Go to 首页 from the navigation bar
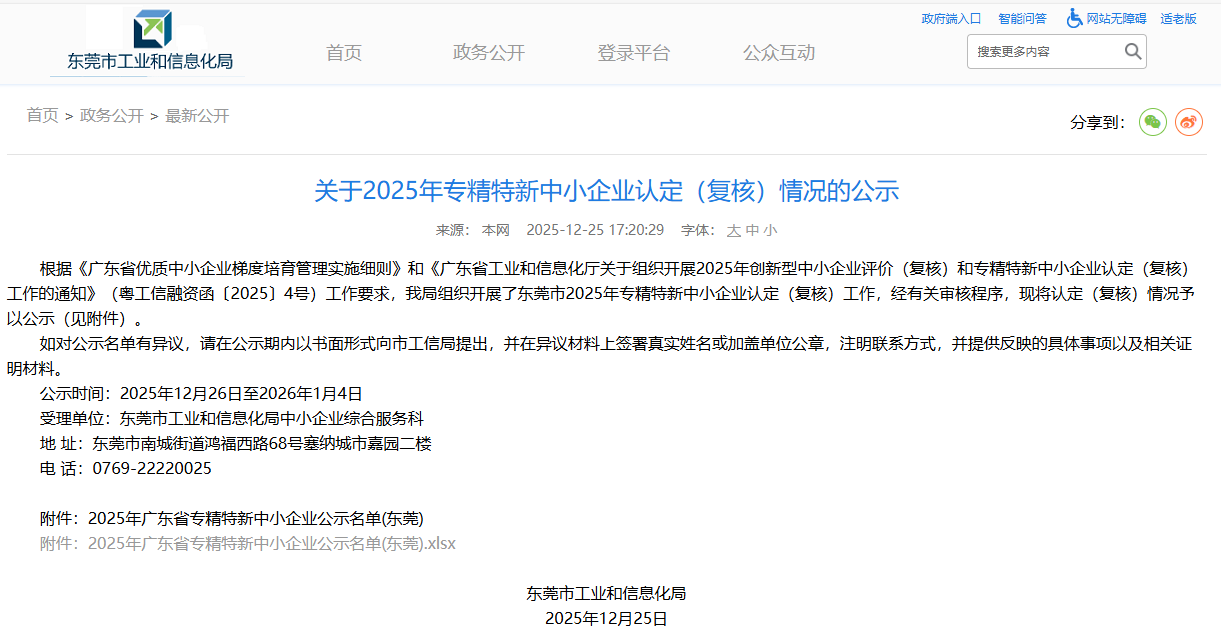 343,52
